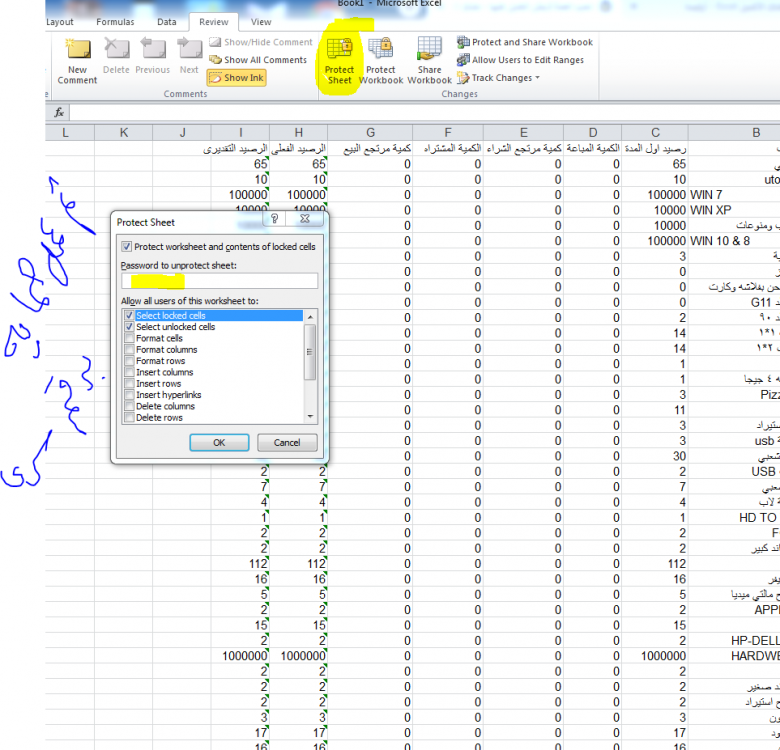Click the Protect Workbook icon
The image size is (780, 750).
(381, 61)
